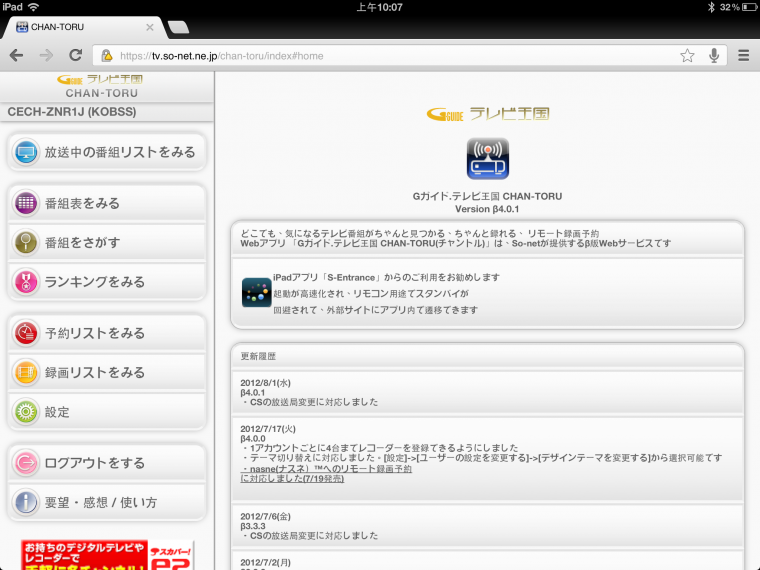760x570 pixels.
Task: Click the 2012/7/17(火) update entry
Action: pos(488,458)
